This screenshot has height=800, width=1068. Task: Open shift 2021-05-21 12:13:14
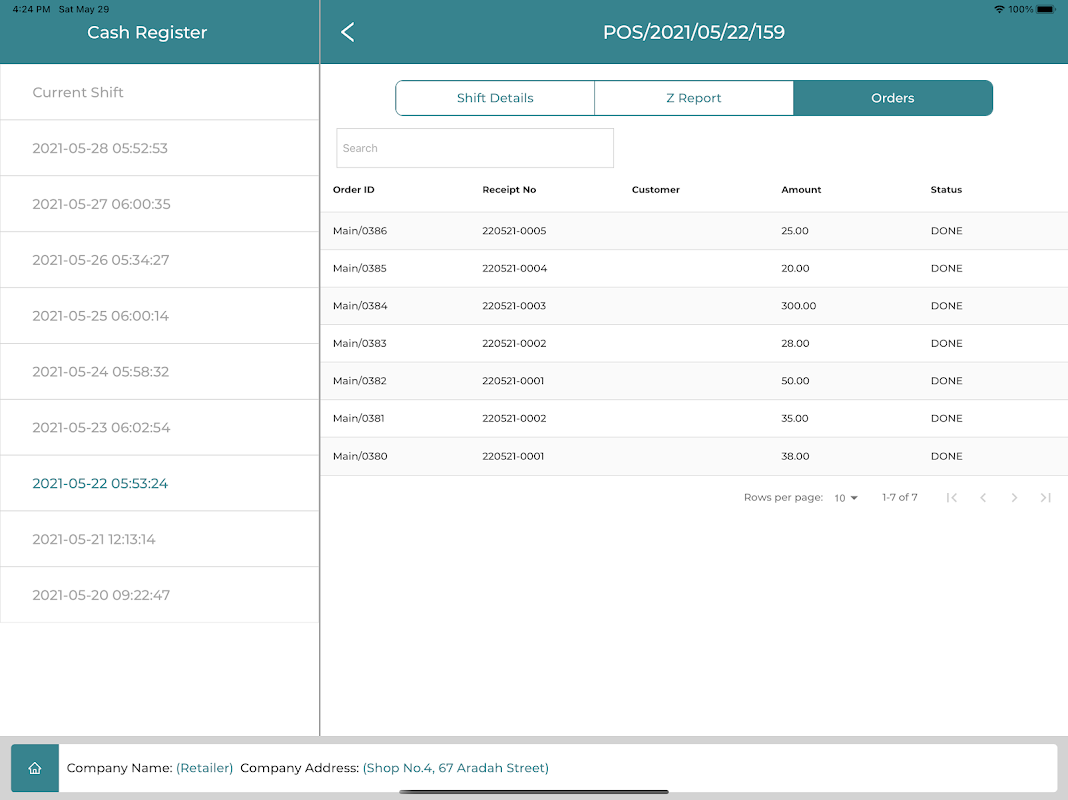click(159, 539)
